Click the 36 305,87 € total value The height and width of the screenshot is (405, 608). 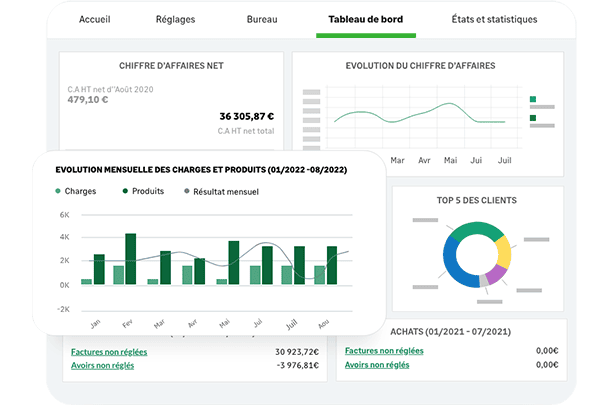(x=246, y=116)
